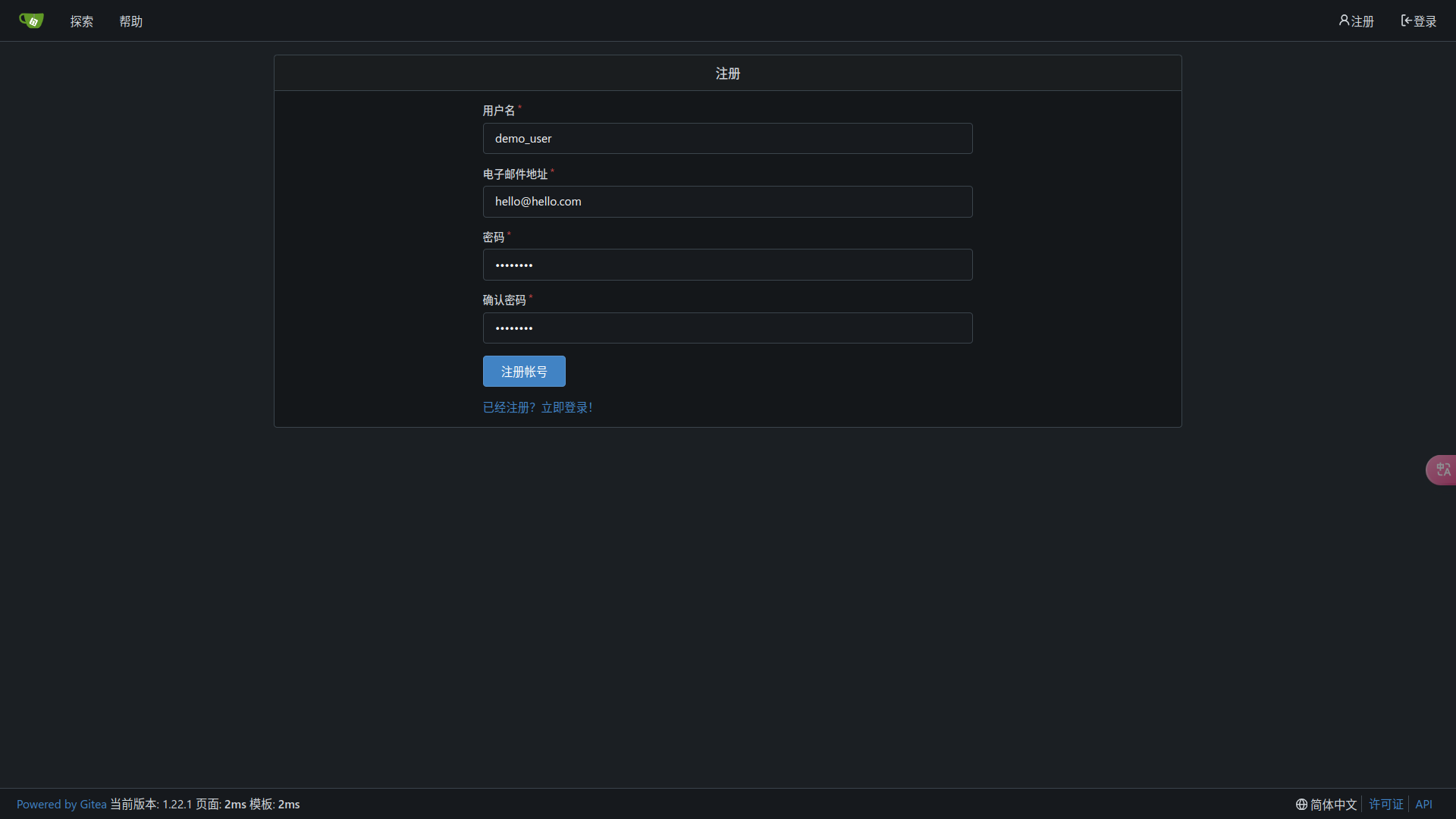Click the 注册 panel header title
This screenshot has width=1456, height=819.
click(x=728, y=74)
